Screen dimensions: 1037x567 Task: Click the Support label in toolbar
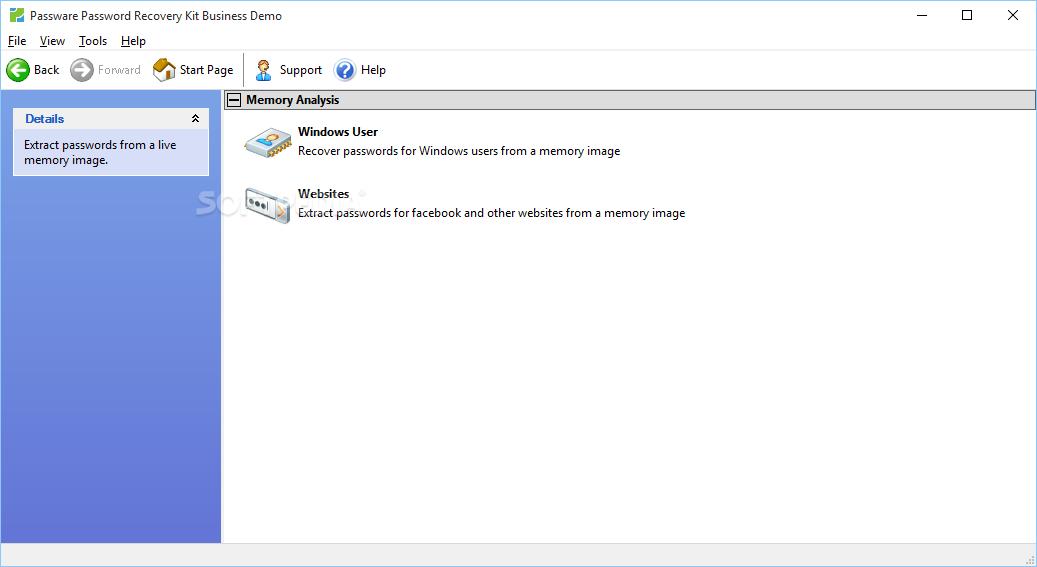point(300,69)
